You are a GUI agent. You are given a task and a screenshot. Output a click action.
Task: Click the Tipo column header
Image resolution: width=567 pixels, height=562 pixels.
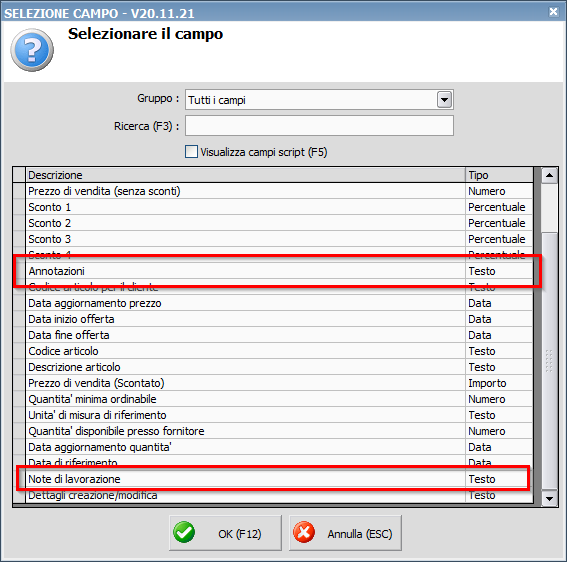point(499,175)
